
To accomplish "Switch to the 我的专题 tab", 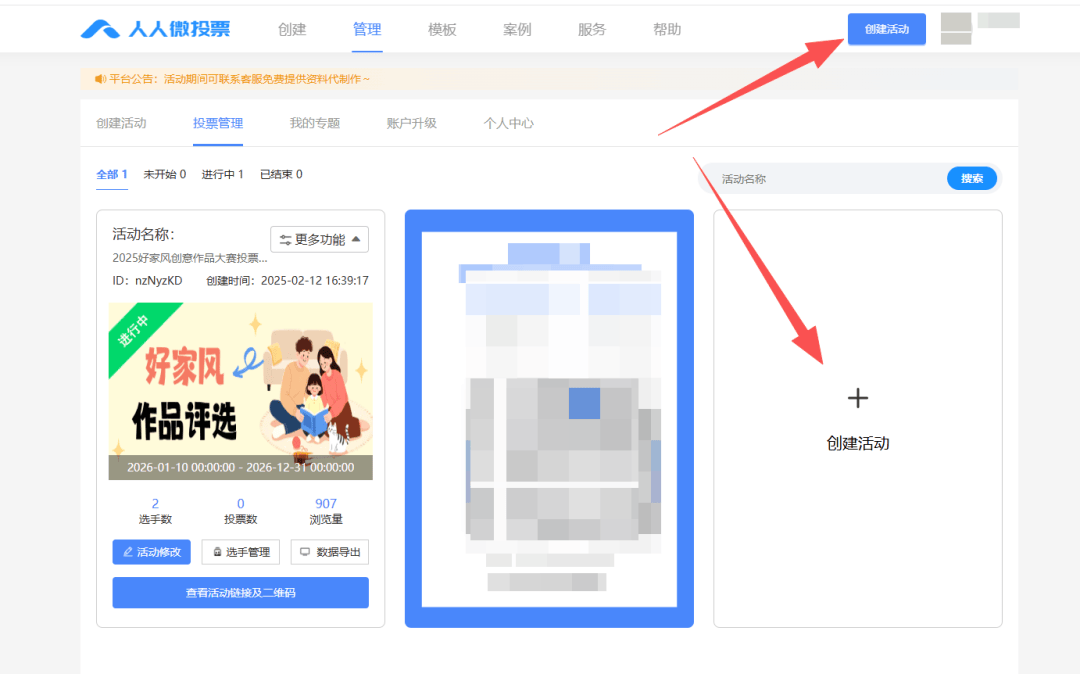I will click(x=315, y=123).
